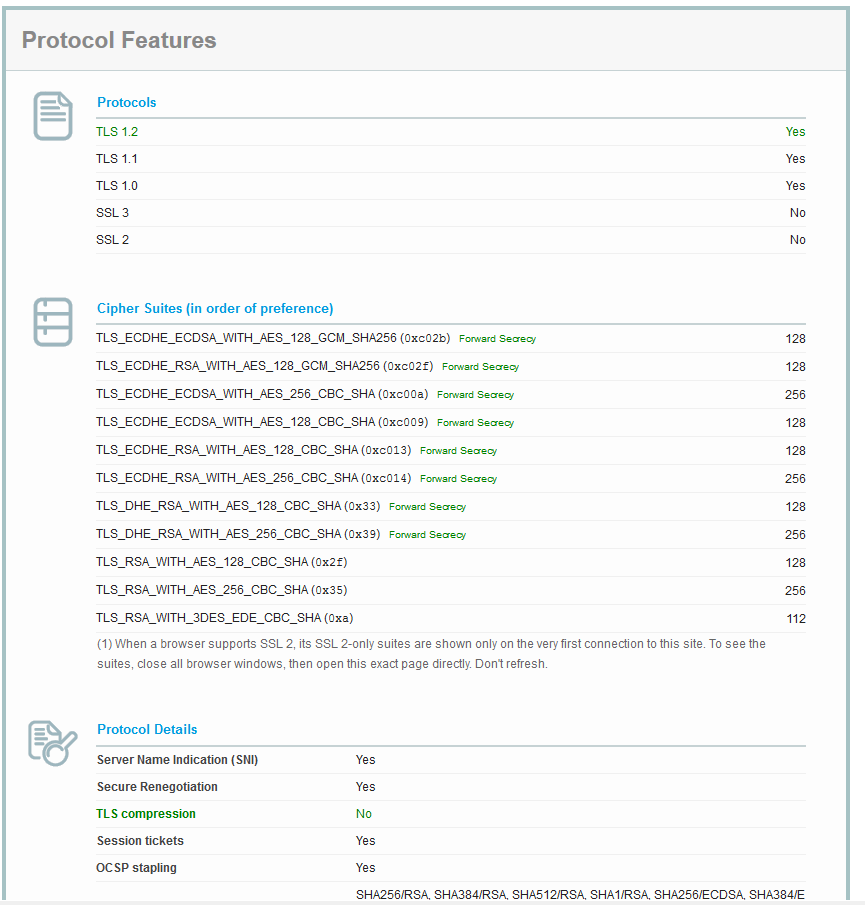Click the SSL 2 suites footnote text

pos(430,653)
